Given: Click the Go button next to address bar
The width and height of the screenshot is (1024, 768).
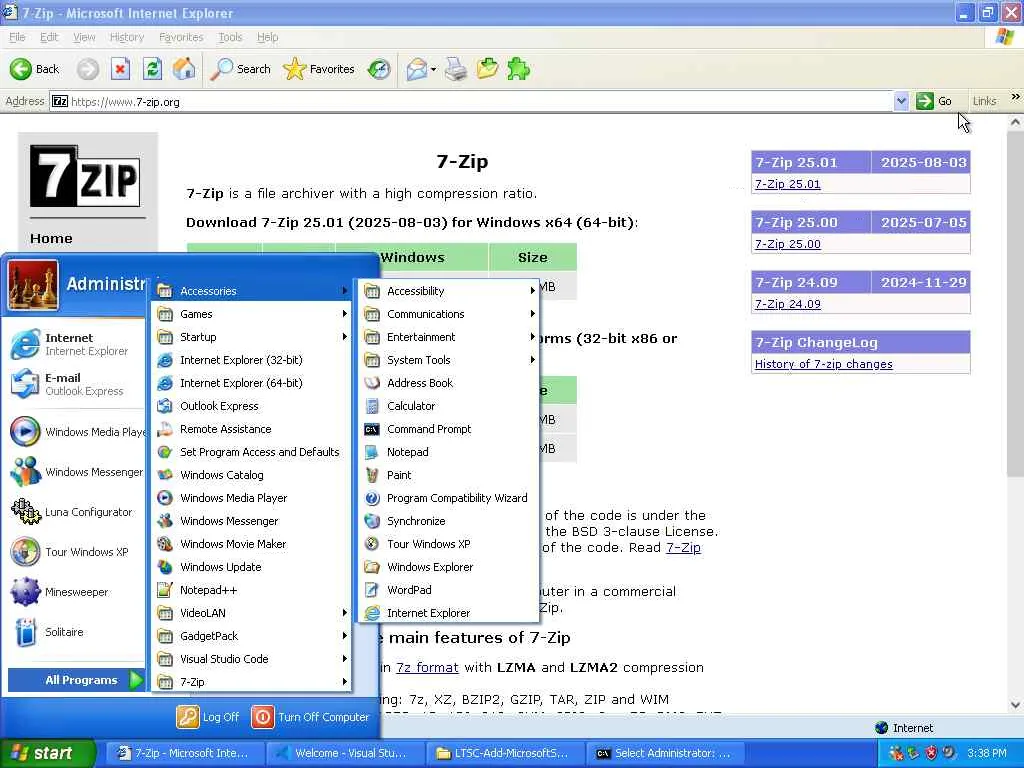Looking at the screenshot, I should point(934,101).
